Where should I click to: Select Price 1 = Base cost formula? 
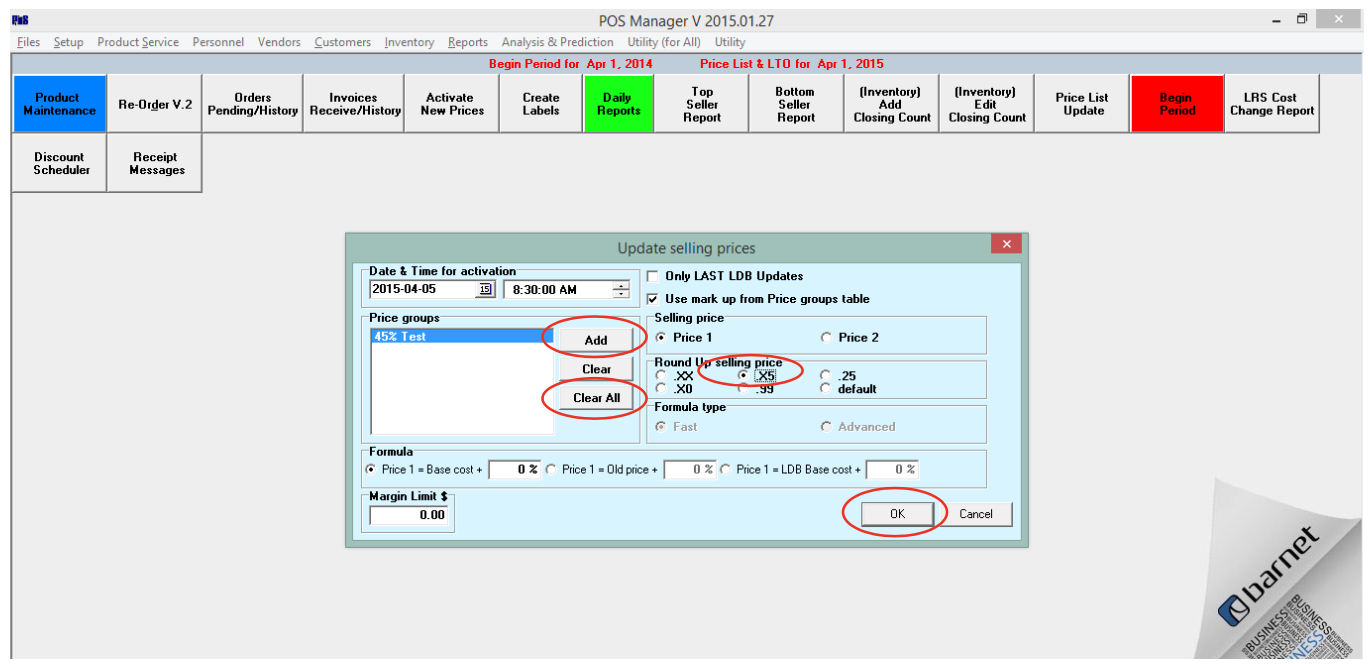(x=373, y=469)
